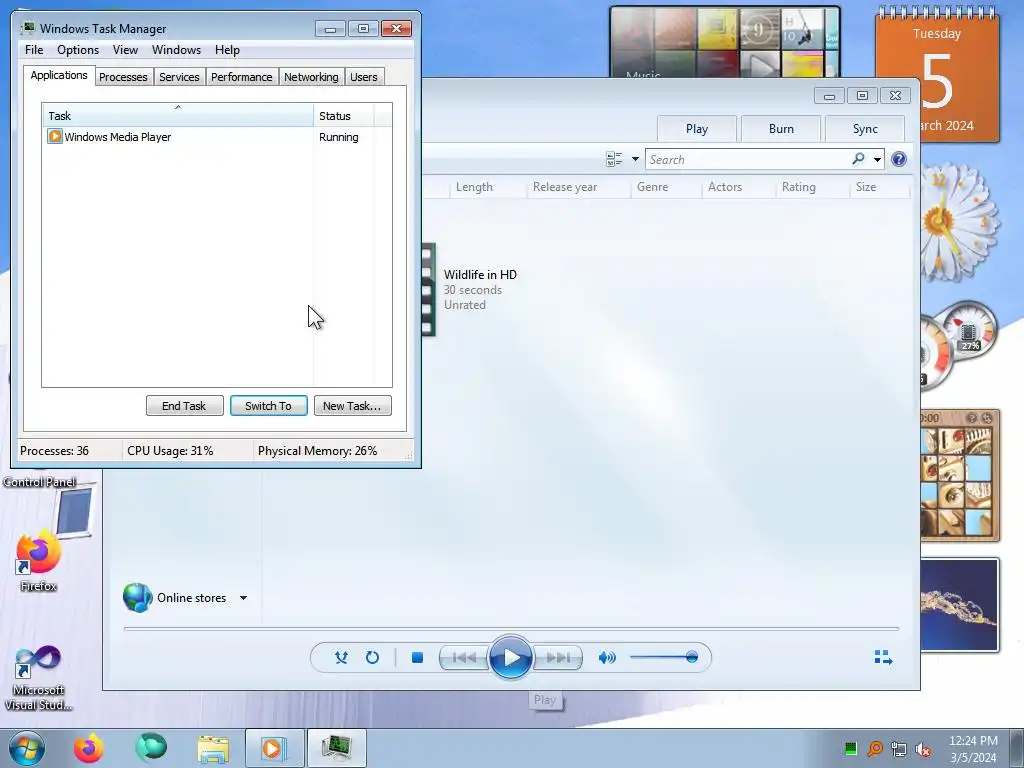Click the green Task Manager tray icon
This screenshot has height=768, width=1024.
click(850, 749)
